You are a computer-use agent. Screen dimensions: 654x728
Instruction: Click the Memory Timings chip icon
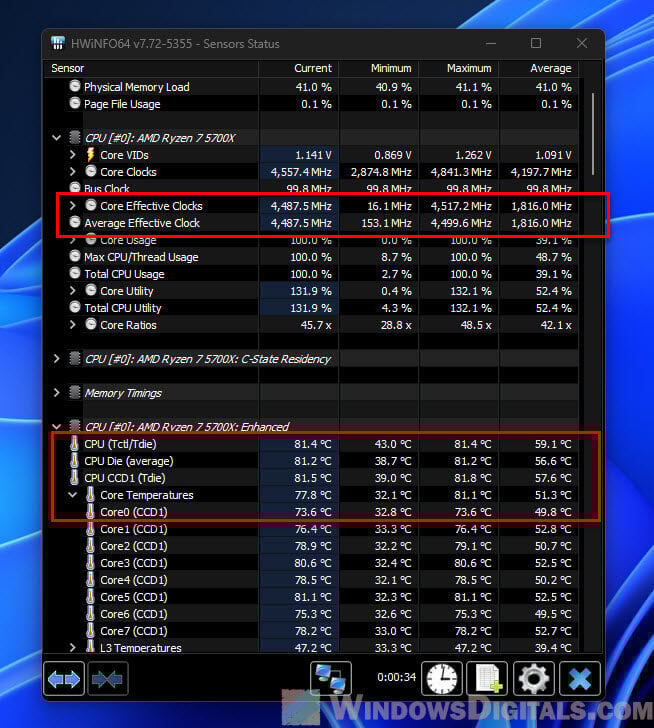75,393
